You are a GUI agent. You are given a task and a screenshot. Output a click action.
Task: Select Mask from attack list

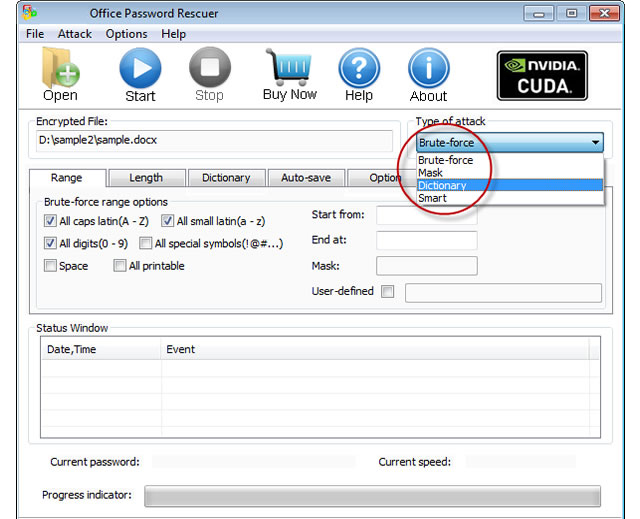click(510, 173)
